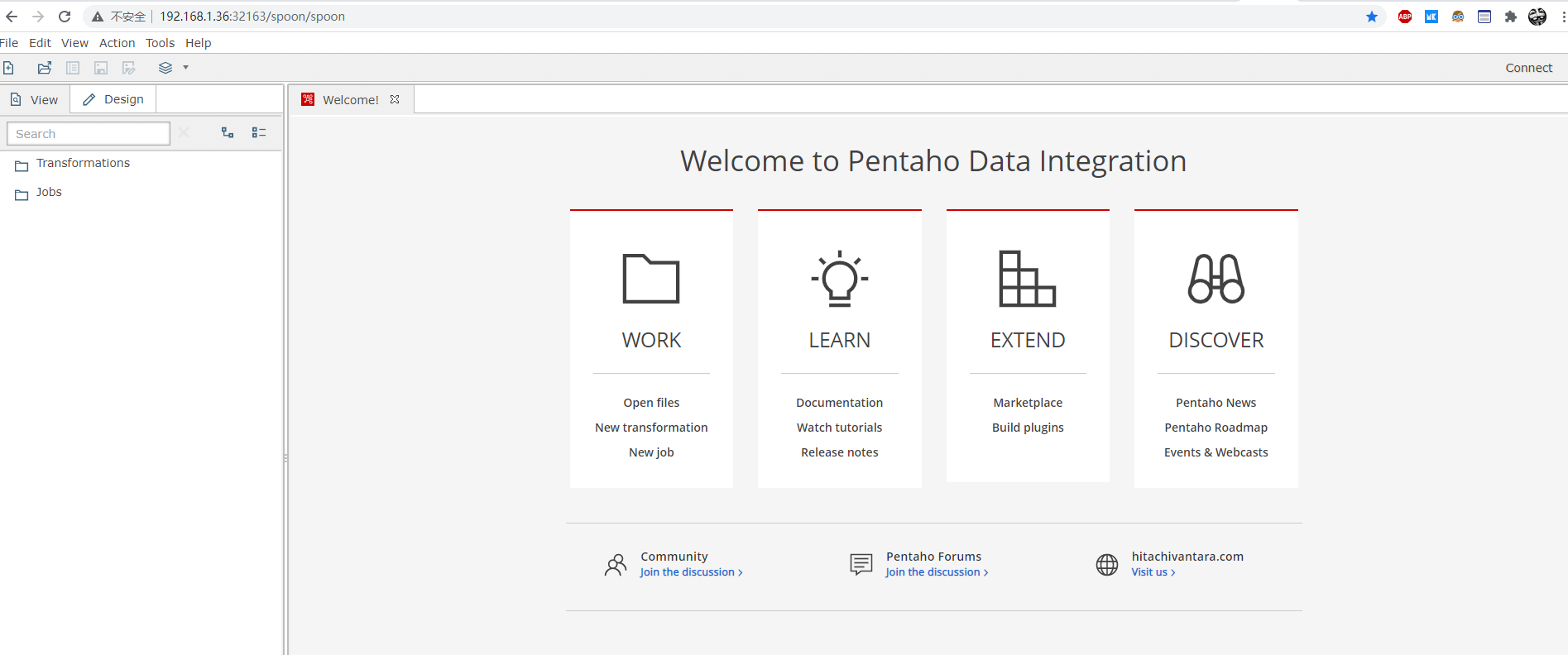This screenshot has width=1568, height=655.
Task: Click Pentaho Forums Join the discussion link
Action: (937, 572)
